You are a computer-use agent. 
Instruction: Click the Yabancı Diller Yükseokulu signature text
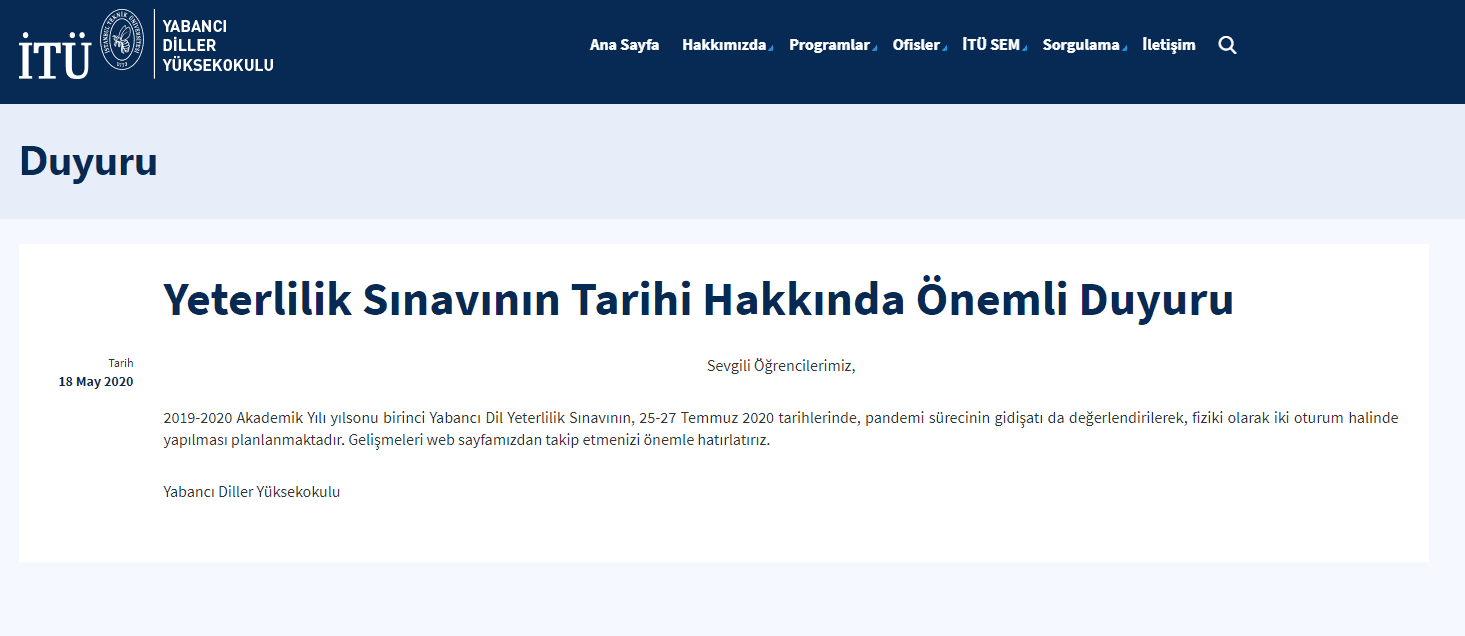tap(251, 491)
